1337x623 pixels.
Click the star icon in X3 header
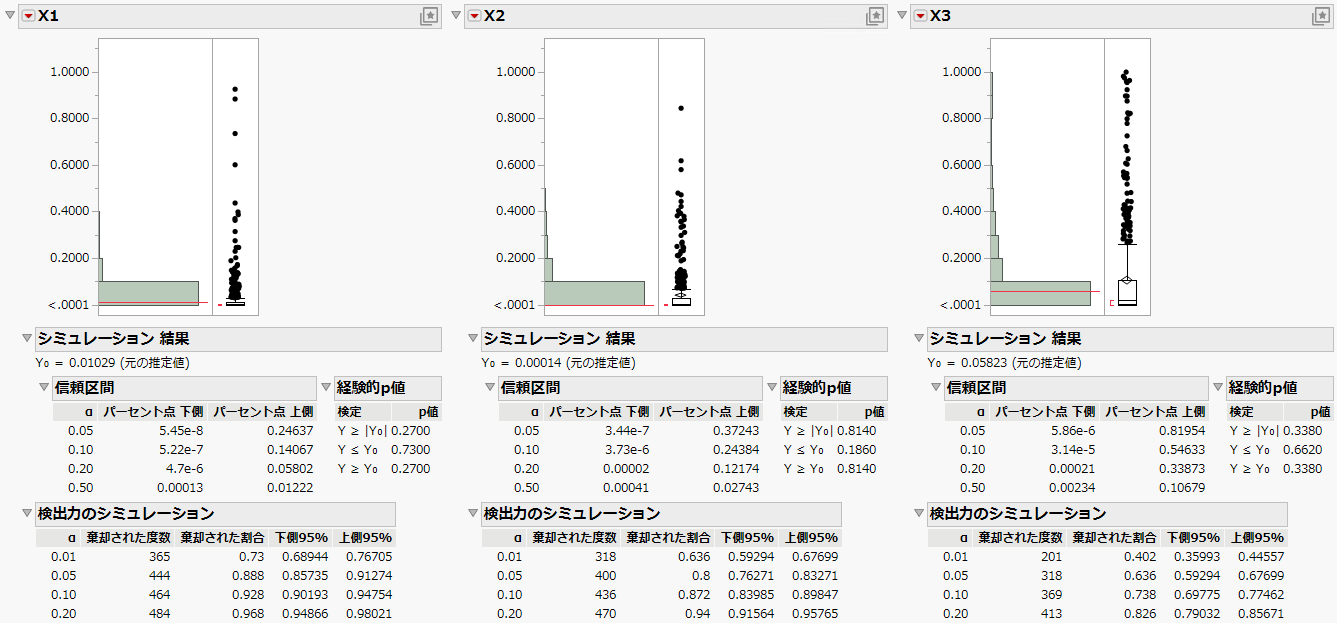click(x=1321, y=16)
